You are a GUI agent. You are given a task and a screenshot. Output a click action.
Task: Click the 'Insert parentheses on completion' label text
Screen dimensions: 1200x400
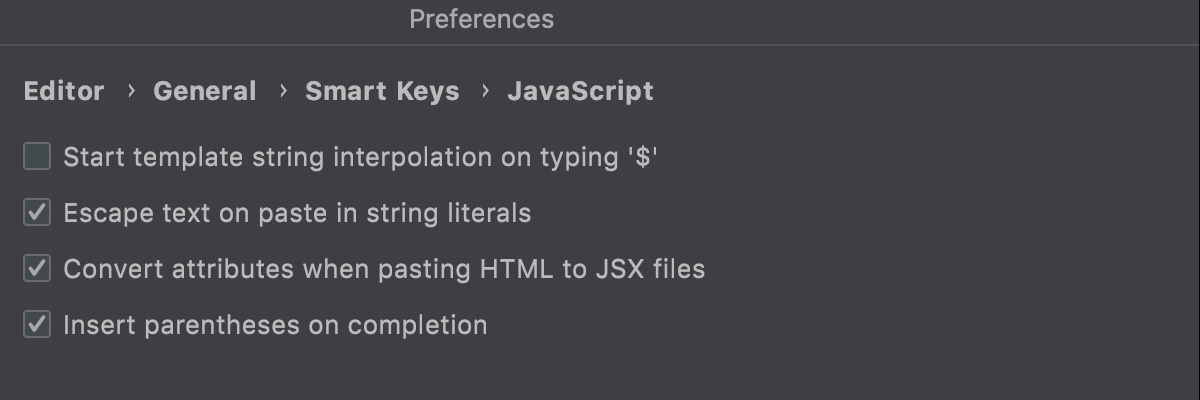(275, 325)
